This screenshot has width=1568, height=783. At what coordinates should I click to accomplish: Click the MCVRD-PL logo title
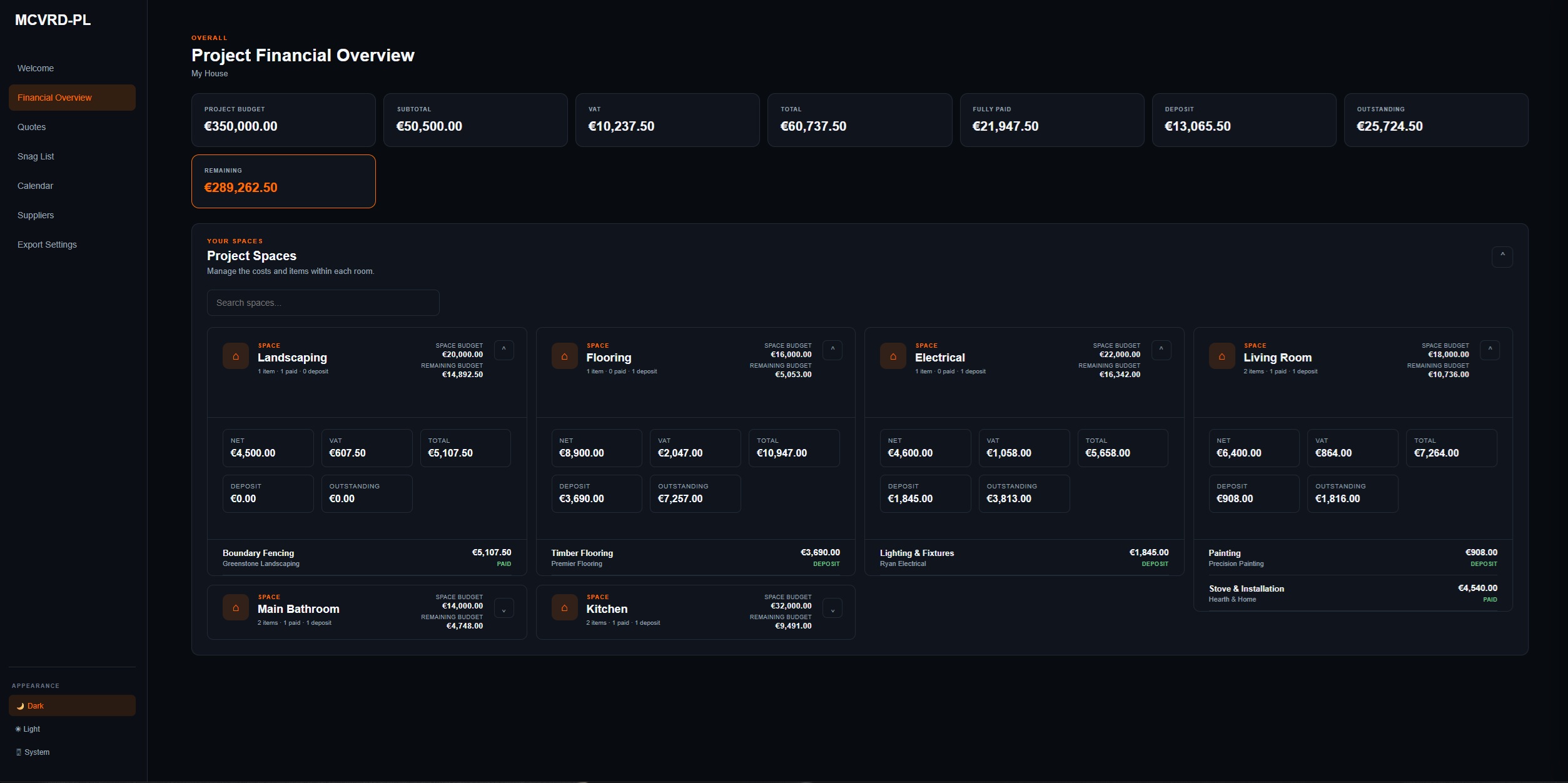(53, 20)
